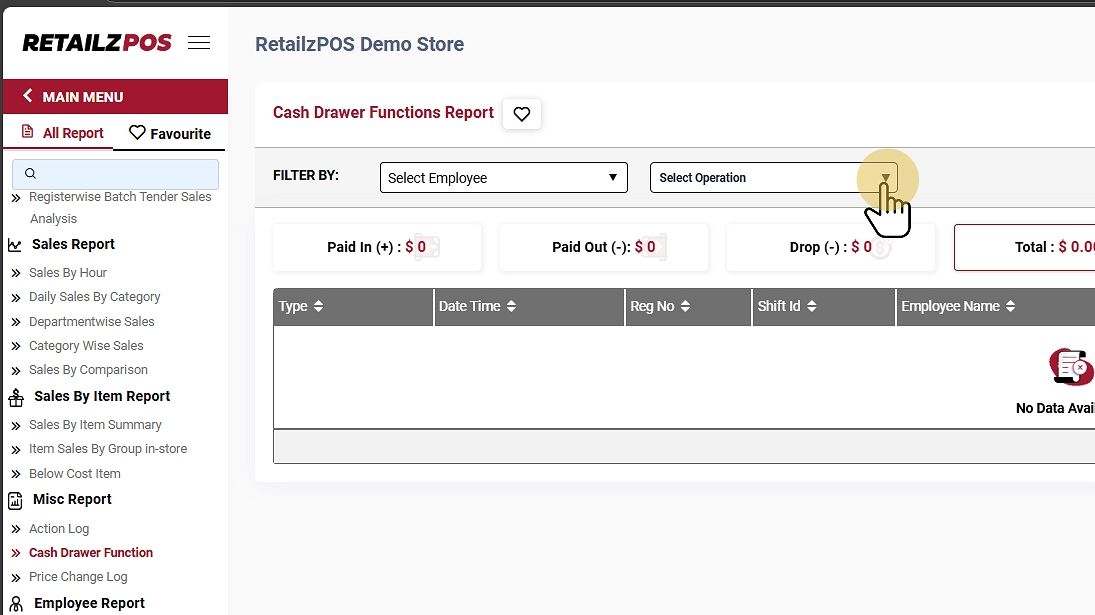
Task: Sort by Shift Id column arrows
Action: pyautogui.click(x=812, y=307)
